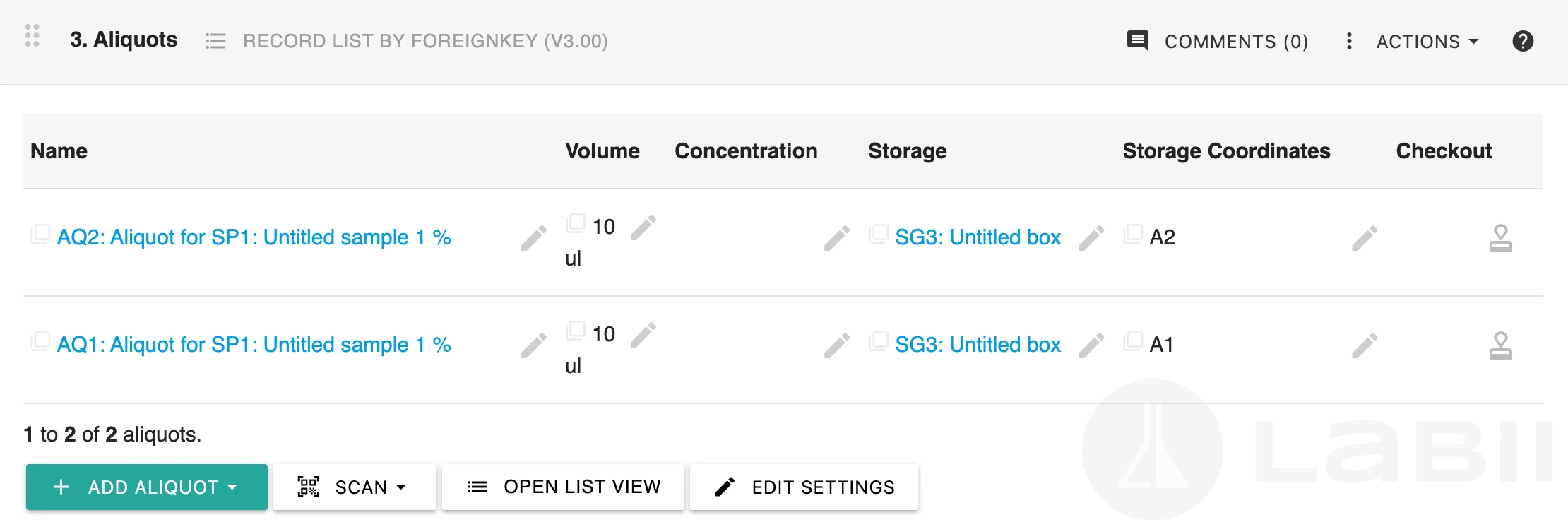
Task: Edit AQ2 aliquot name with pencil icon
Action: click(534, 238)
